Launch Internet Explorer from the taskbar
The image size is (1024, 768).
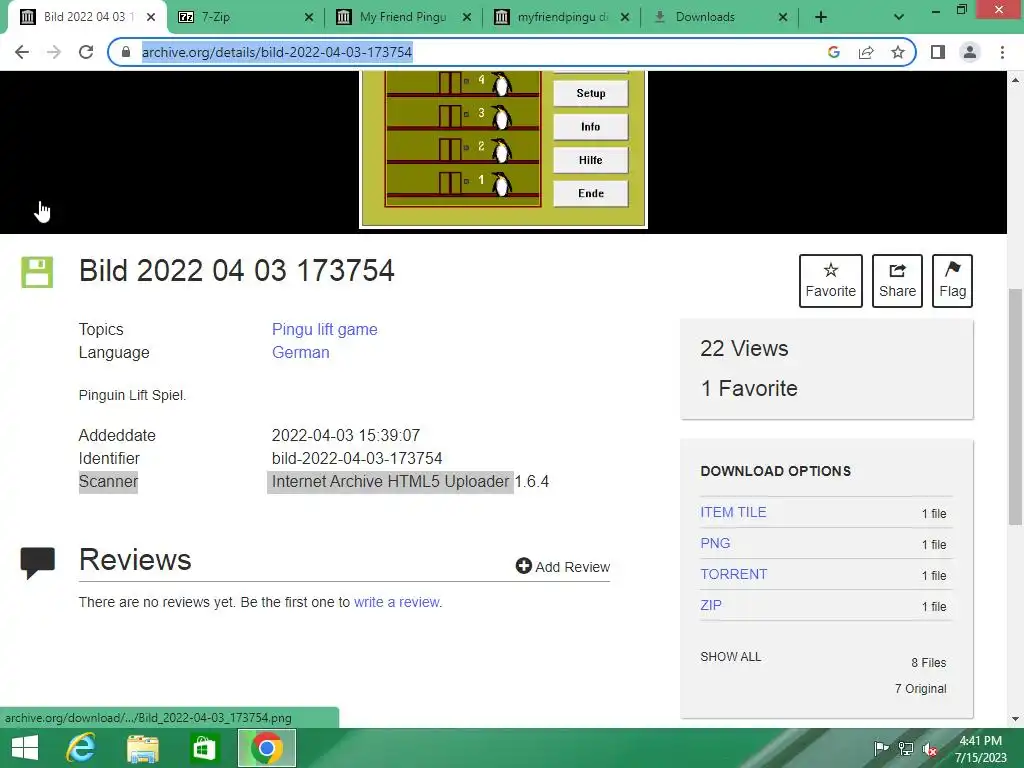81,748
